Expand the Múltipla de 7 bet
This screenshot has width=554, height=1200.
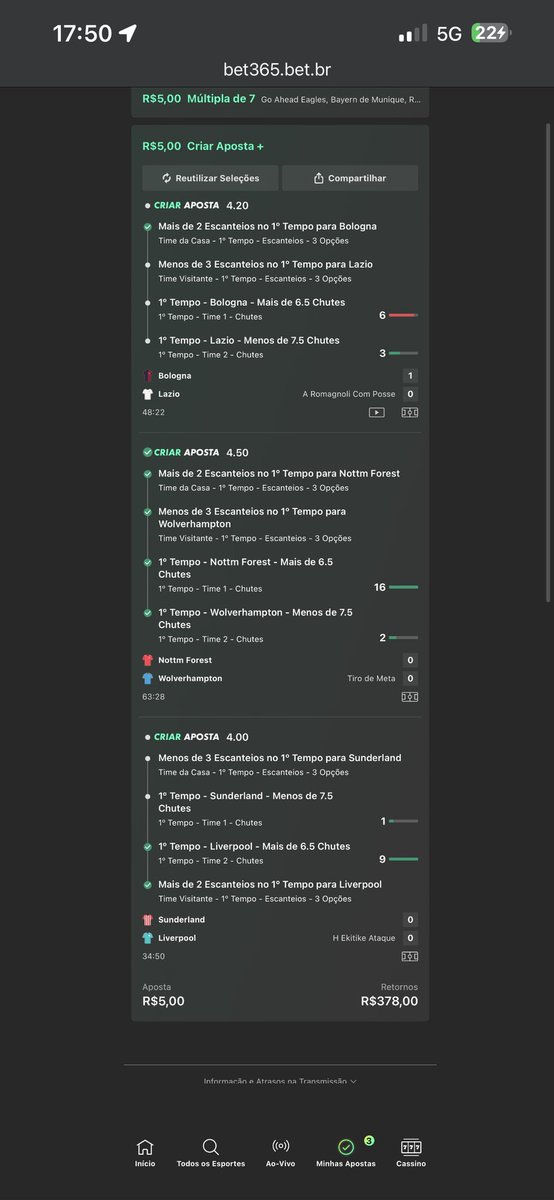[x=280, y=99]
